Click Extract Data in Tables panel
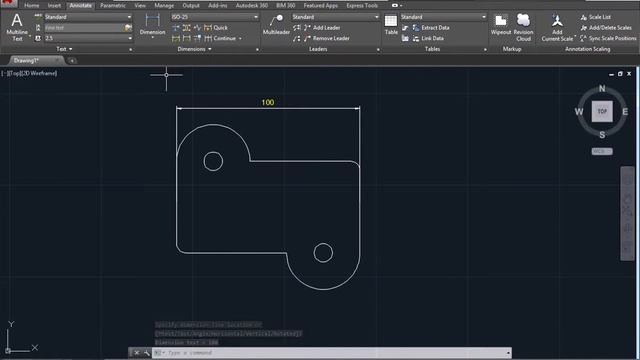Image resolution: width=640 pixels, height=360 pixels. [x=431, y=28]
